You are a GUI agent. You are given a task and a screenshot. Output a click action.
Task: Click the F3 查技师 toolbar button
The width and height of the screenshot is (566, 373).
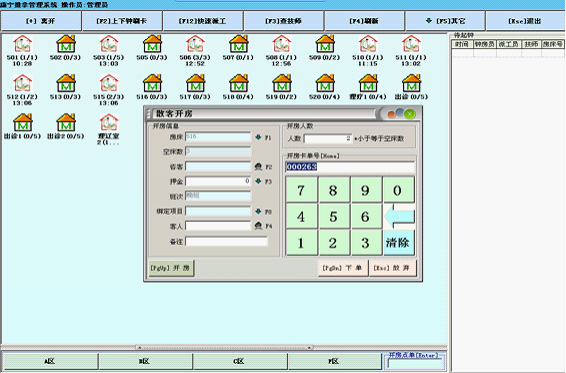point(284,21)
